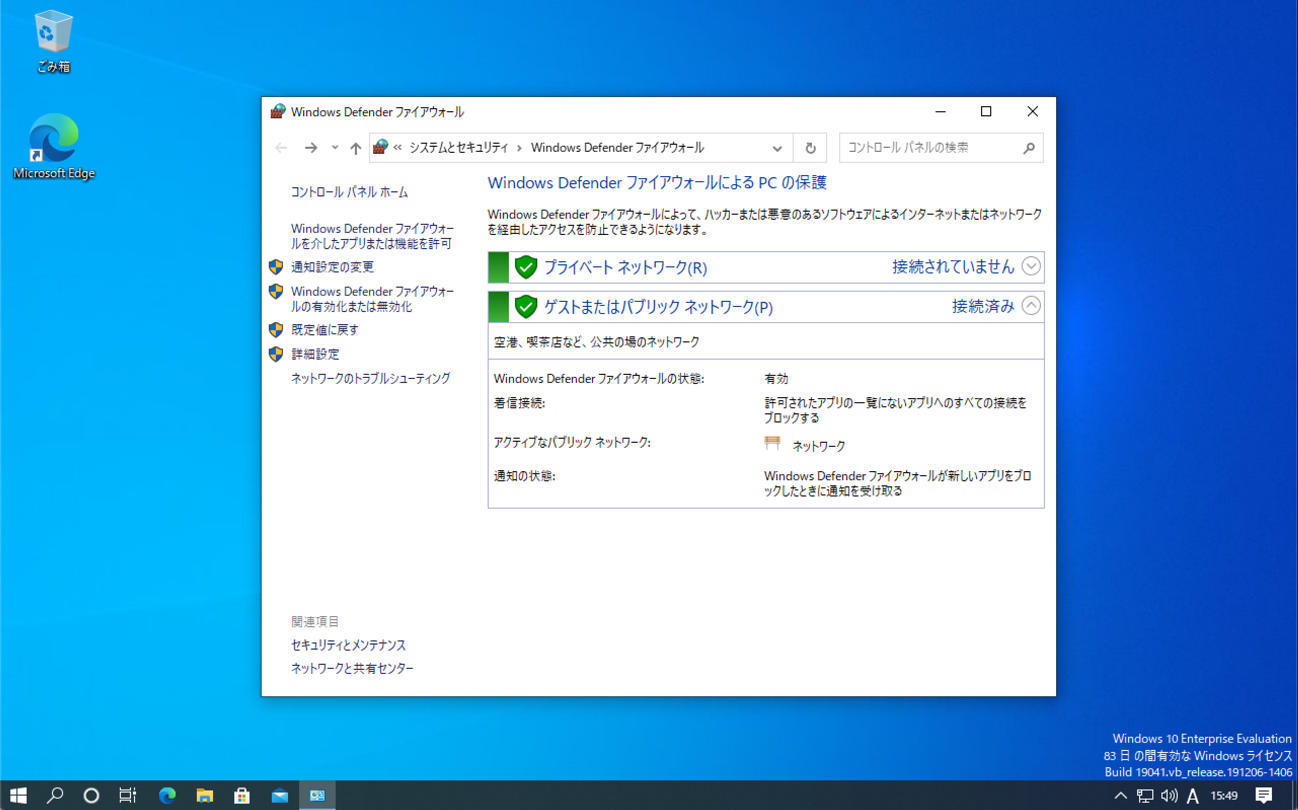
Task: Click the 既定値に戻す link
Action: click(324, 330)
